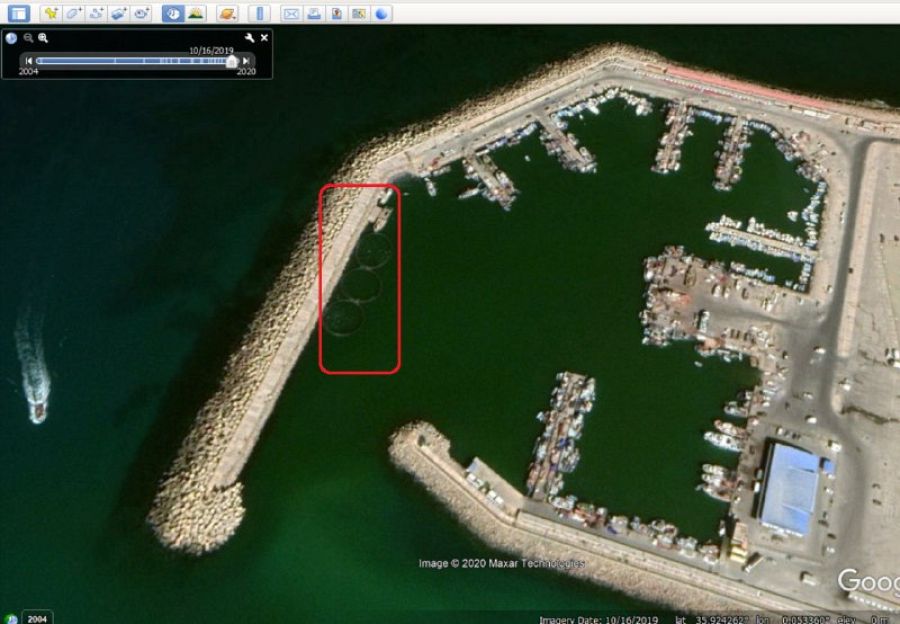Screen dimensions: 900x624
Task: Open the planet switcher dropdown
Action: pos(227,13)
